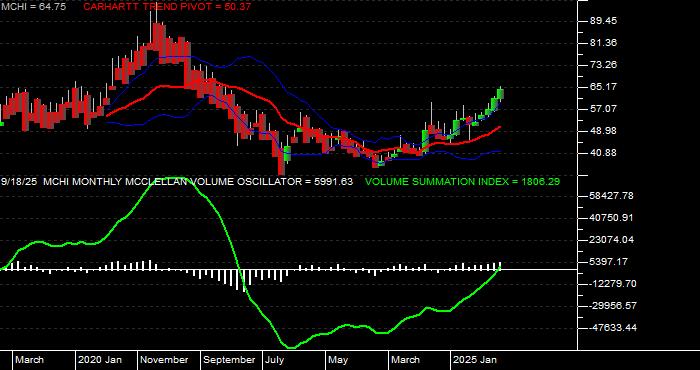This screenshot has width=700, height=370.
Task: Select the CARHARTT TREND PIVOT = 50.37 label
Action: click(x=167, y=7)
